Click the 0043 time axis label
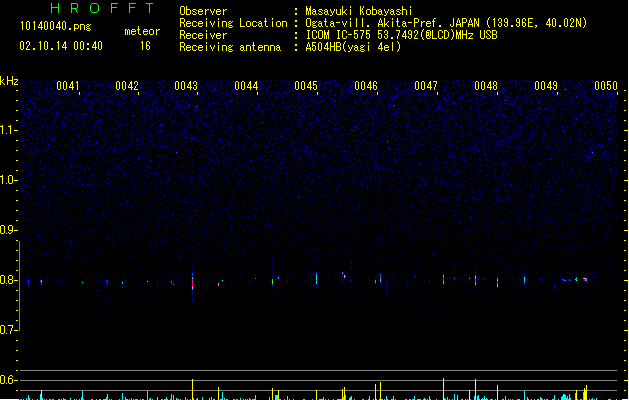 click(x=186, y=86)
